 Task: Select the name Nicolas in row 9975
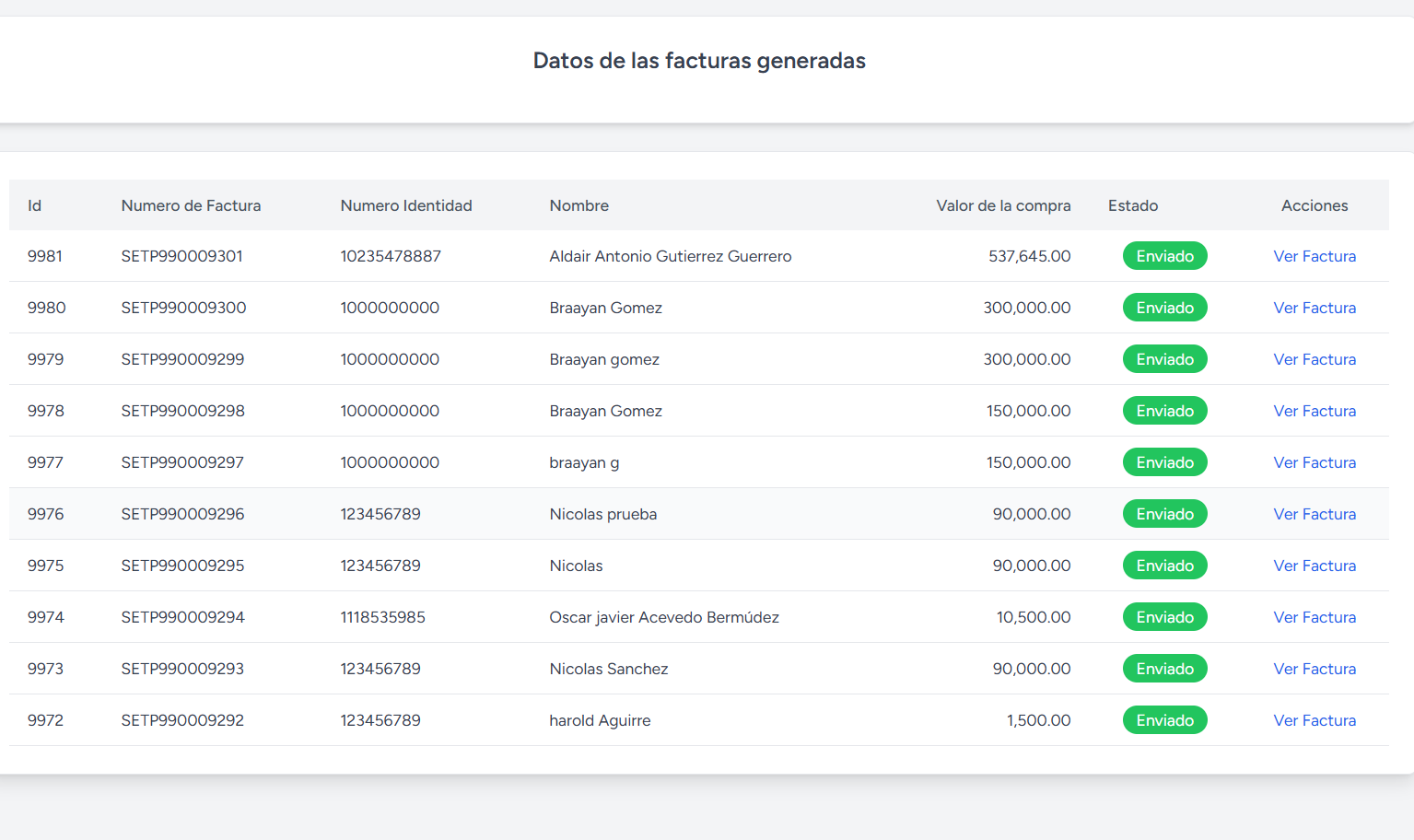576,566
